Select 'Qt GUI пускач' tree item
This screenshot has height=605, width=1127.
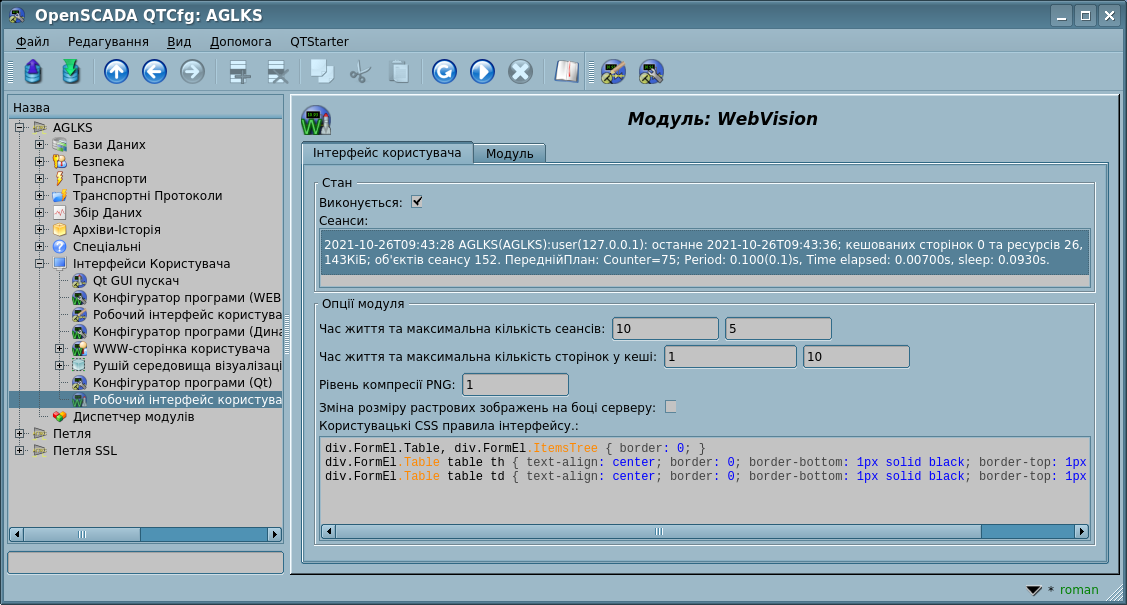pos(135,281)
